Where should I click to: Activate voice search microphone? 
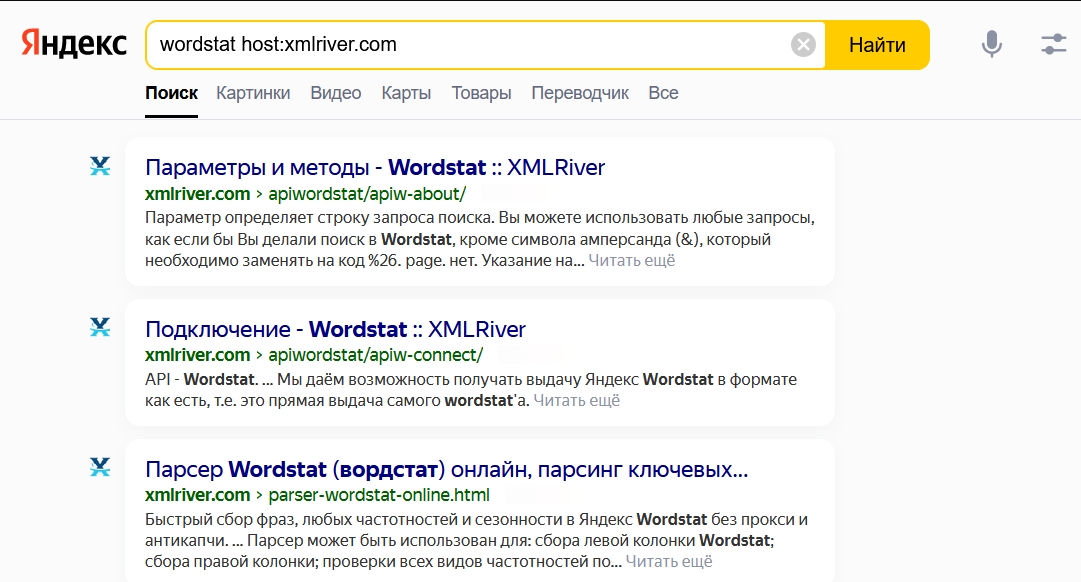point(991,44)
